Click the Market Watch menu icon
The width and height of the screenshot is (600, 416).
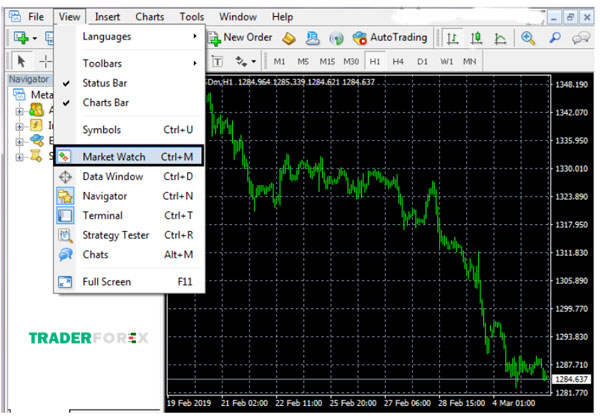(x=64, y=157)
